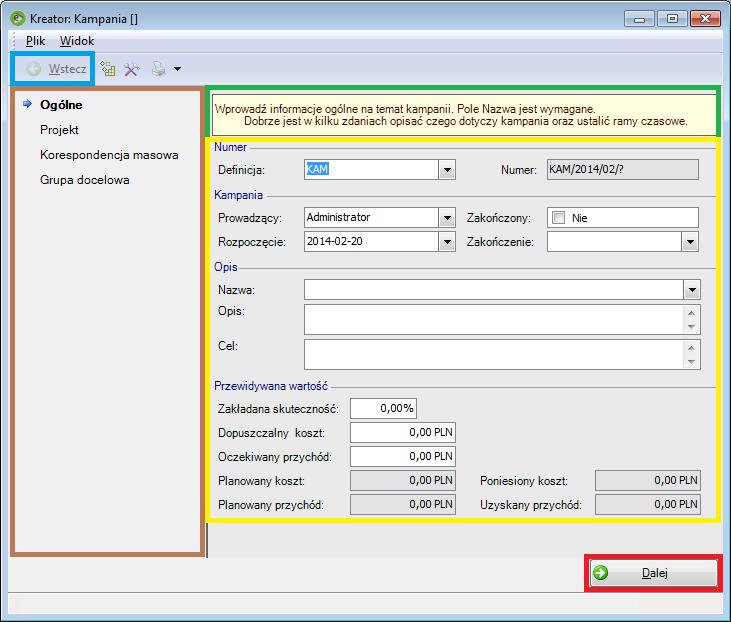Screen dimensions: 731x622
Task: Expand the Prowadzący dropdown arrow
Action: click(x=447, y=218)
